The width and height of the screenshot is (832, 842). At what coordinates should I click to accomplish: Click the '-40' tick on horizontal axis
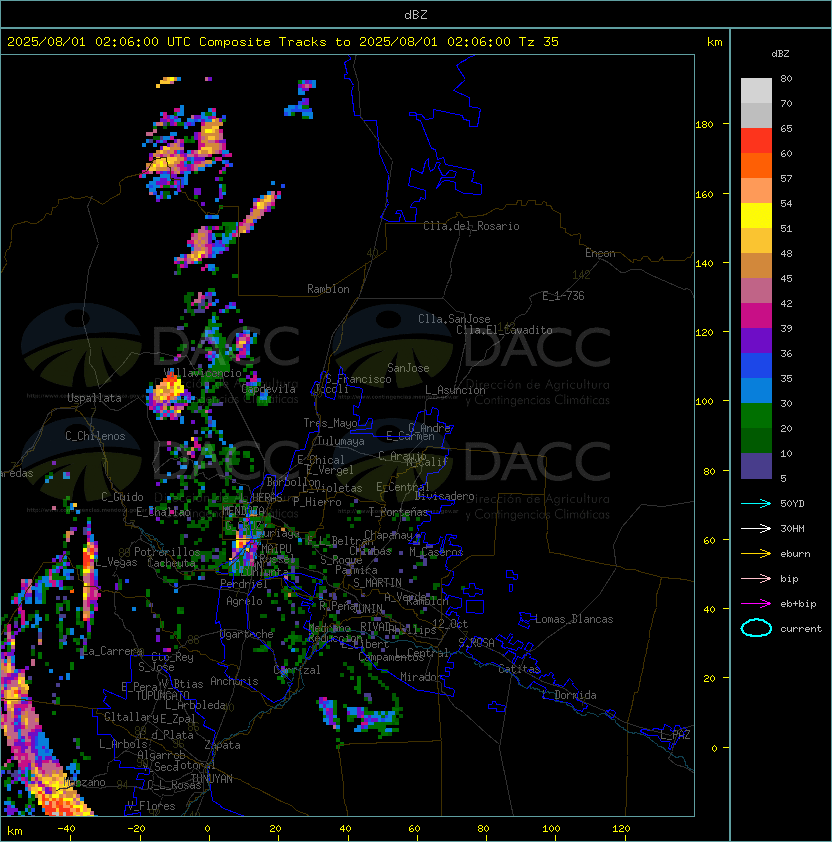tap(66, 829)
